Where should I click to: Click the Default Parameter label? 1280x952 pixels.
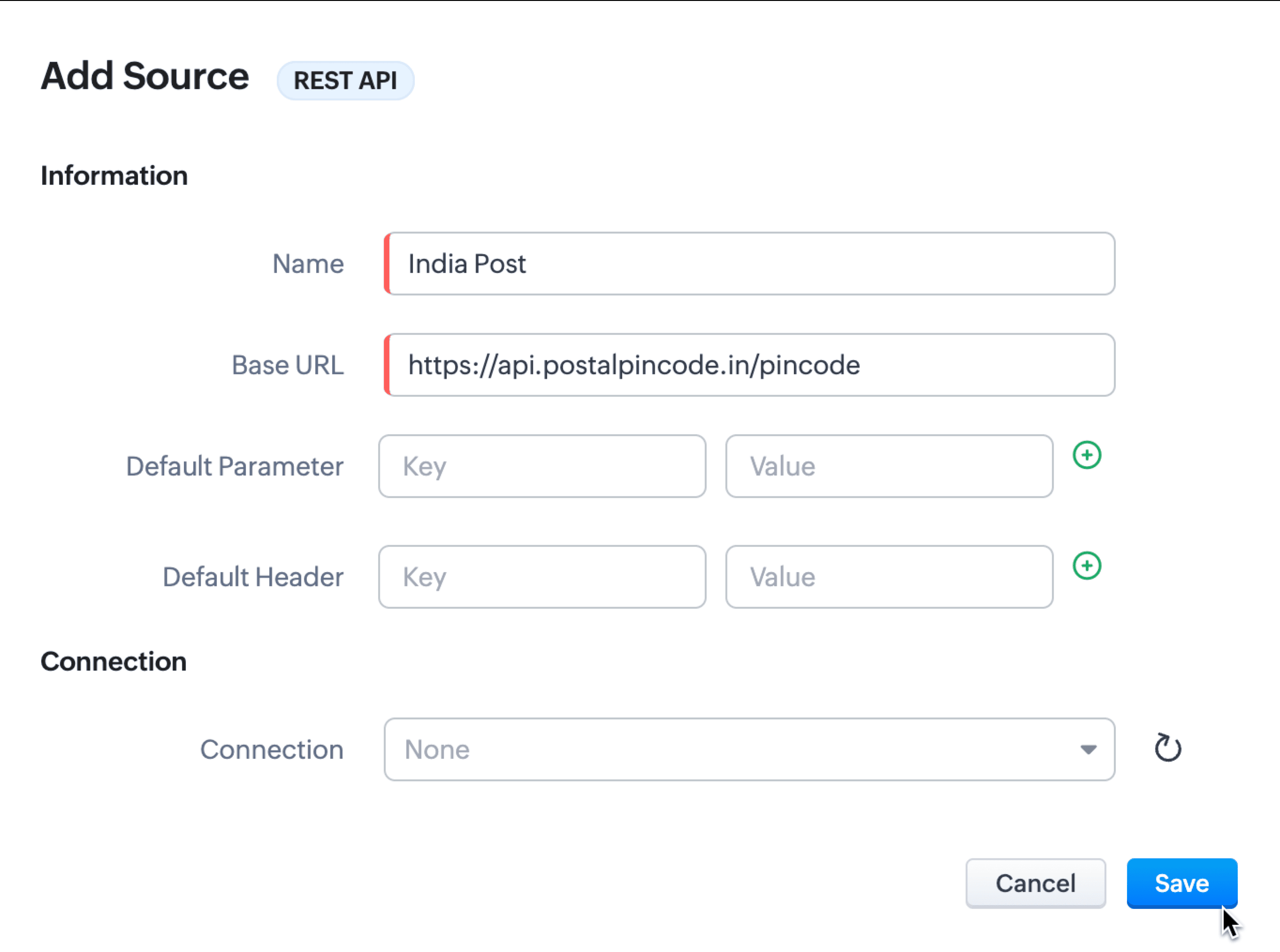coord(235,466)
